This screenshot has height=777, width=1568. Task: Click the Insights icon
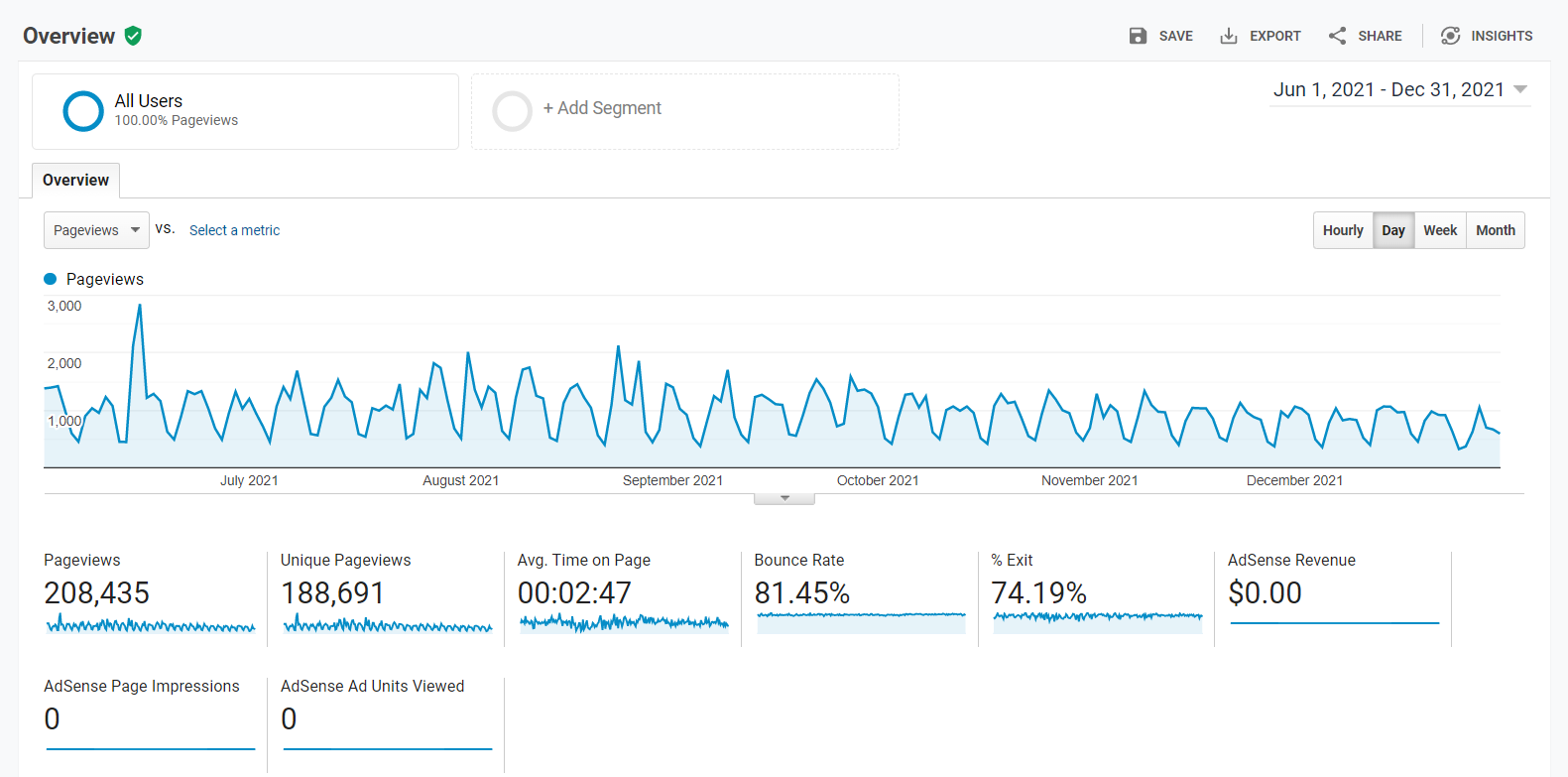(1450, 36)
